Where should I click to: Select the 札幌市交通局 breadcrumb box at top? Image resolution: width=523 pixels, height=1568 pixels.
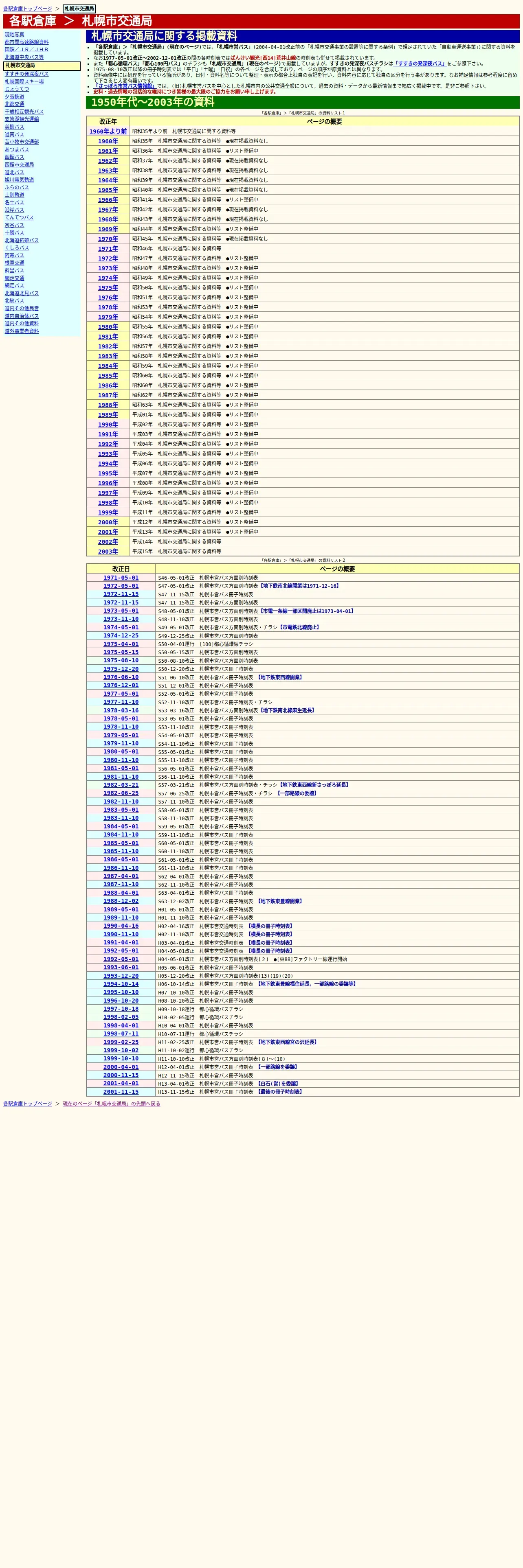79,9
